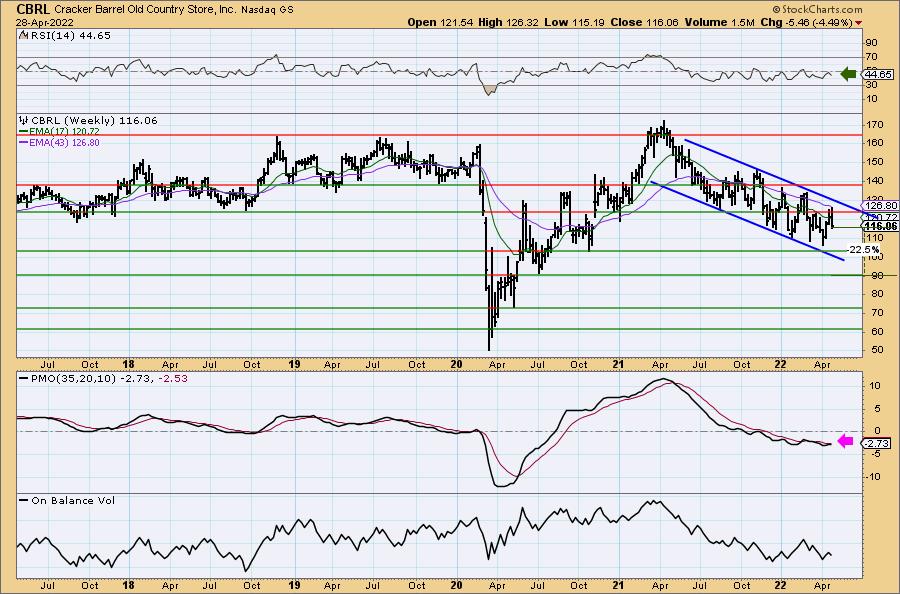Viewport: 900px width, 594px height.
Task: Click the Chg -5.46 (-4.49%) value
Action: pyautogui.click(x=806, y=22)
